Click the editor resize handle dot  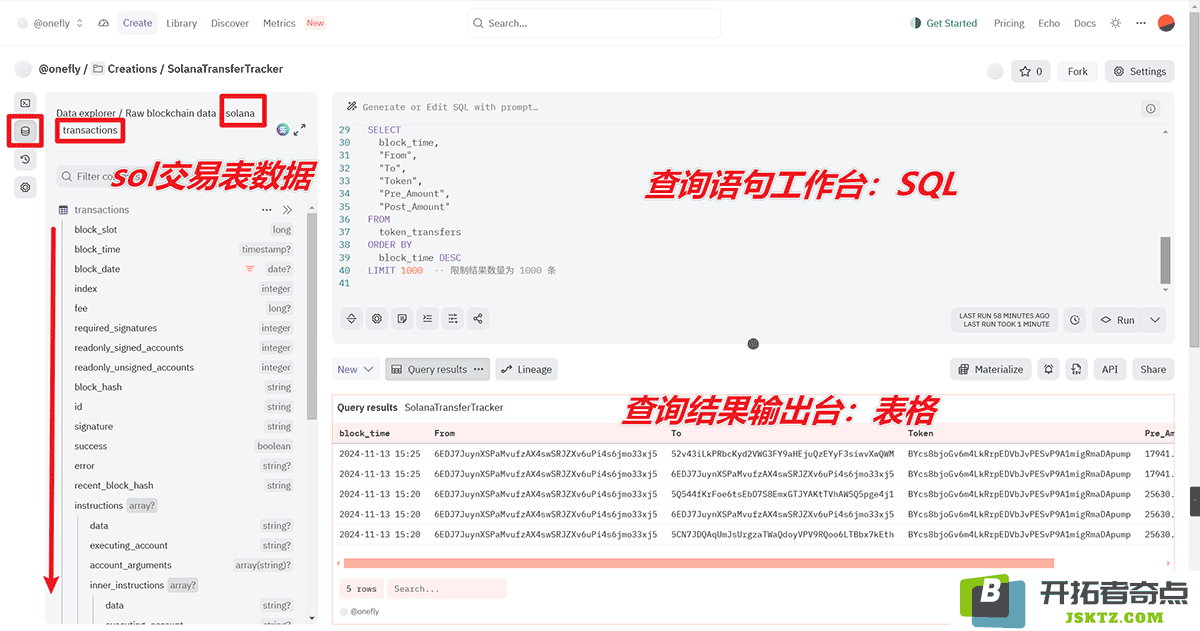coord(753,344)
